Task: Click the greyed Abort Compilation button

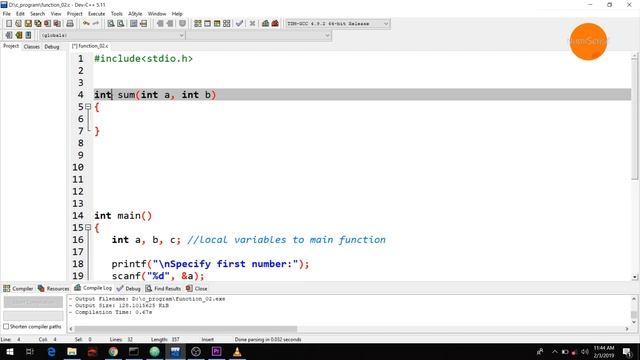Action: [33, 302]
